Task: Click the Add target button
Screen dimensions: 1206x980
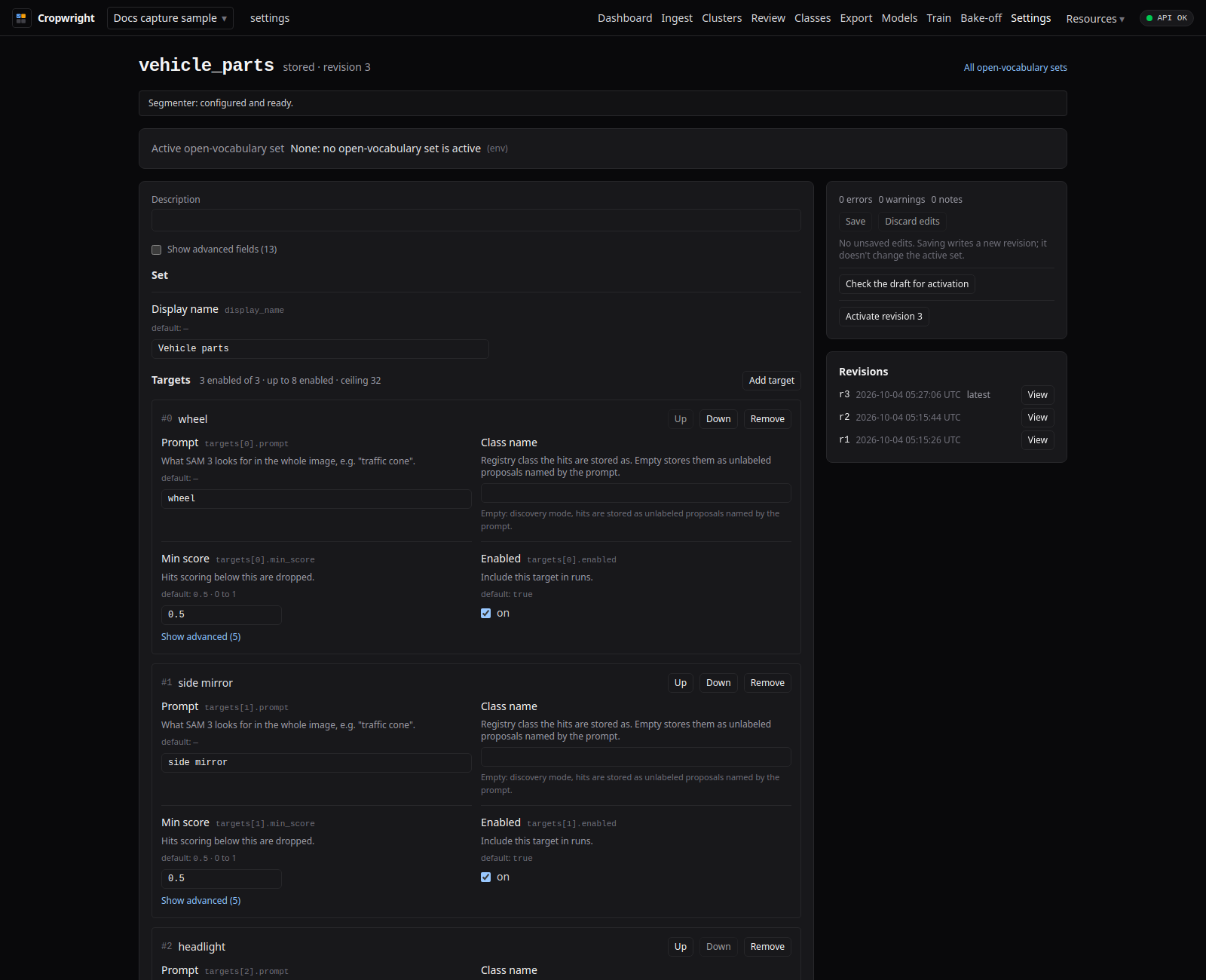Action: point(771,381)
